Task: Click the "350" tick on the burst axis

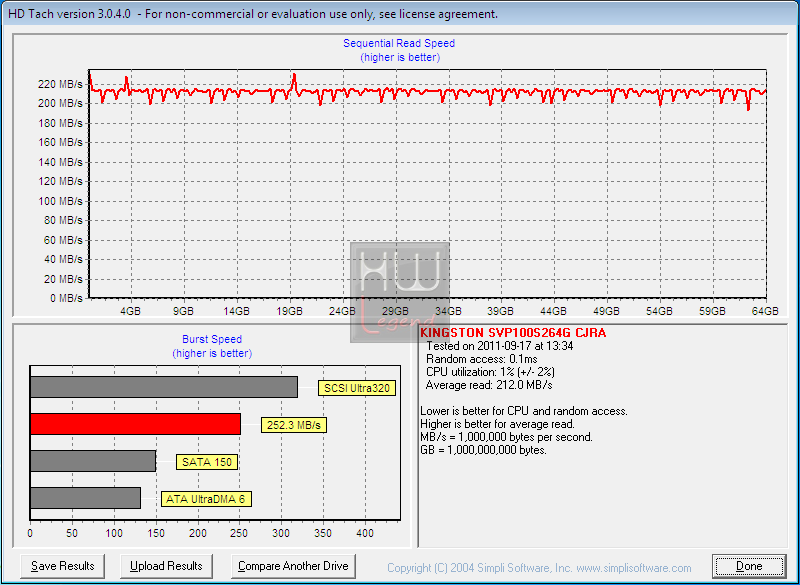Action: pyautogui.click(x=323, y=533)
